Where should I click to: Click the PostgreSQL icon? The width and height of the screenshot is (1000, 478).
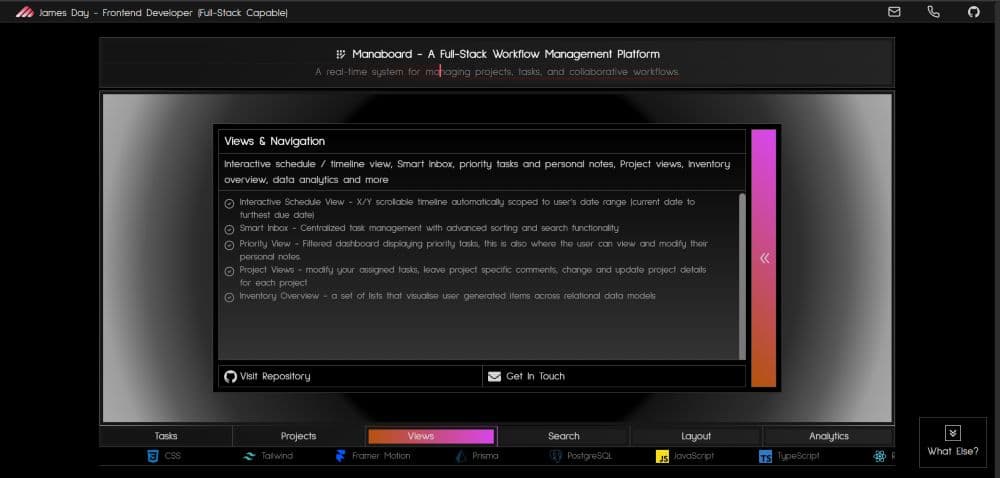[555, 456]
